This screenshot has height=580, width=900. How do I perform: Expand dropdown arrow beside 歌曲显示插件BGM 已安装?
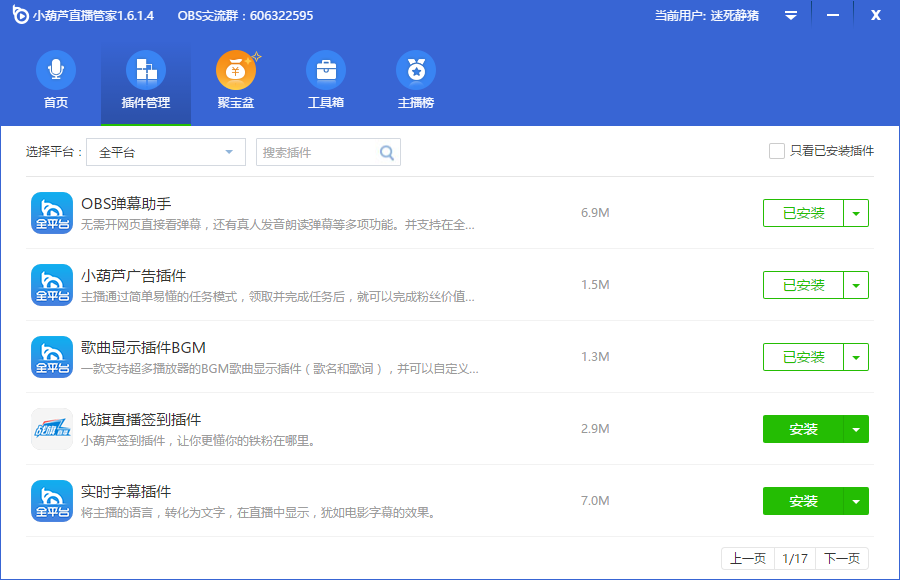click(x=856, y=357)
